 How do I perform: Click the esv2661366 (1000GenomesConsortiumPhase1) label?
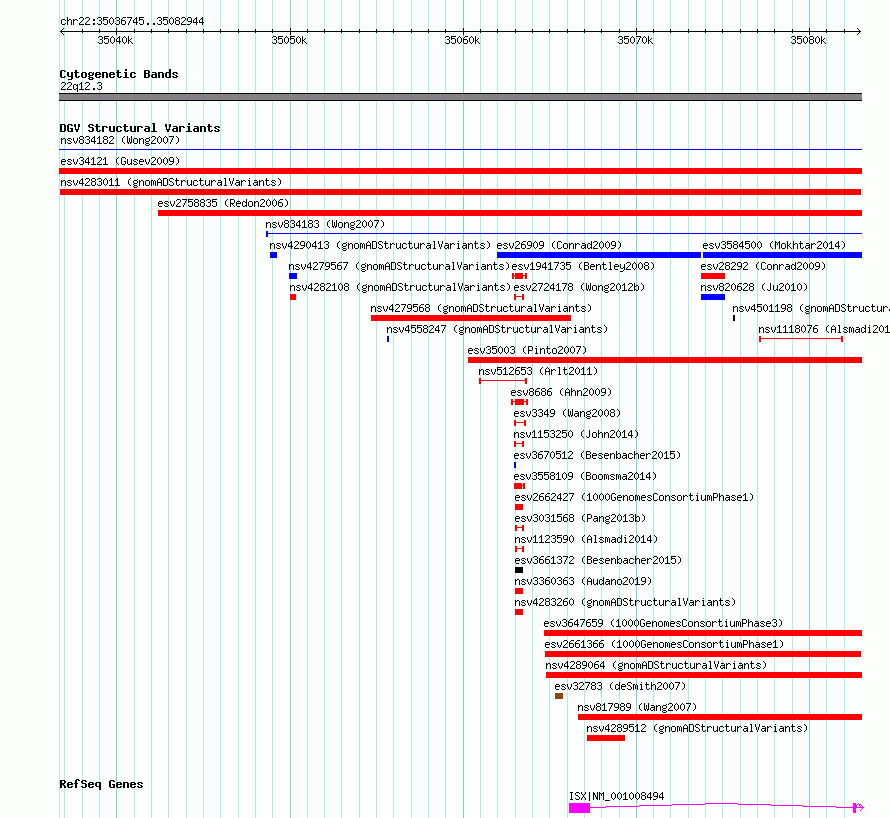click(664, 644)
